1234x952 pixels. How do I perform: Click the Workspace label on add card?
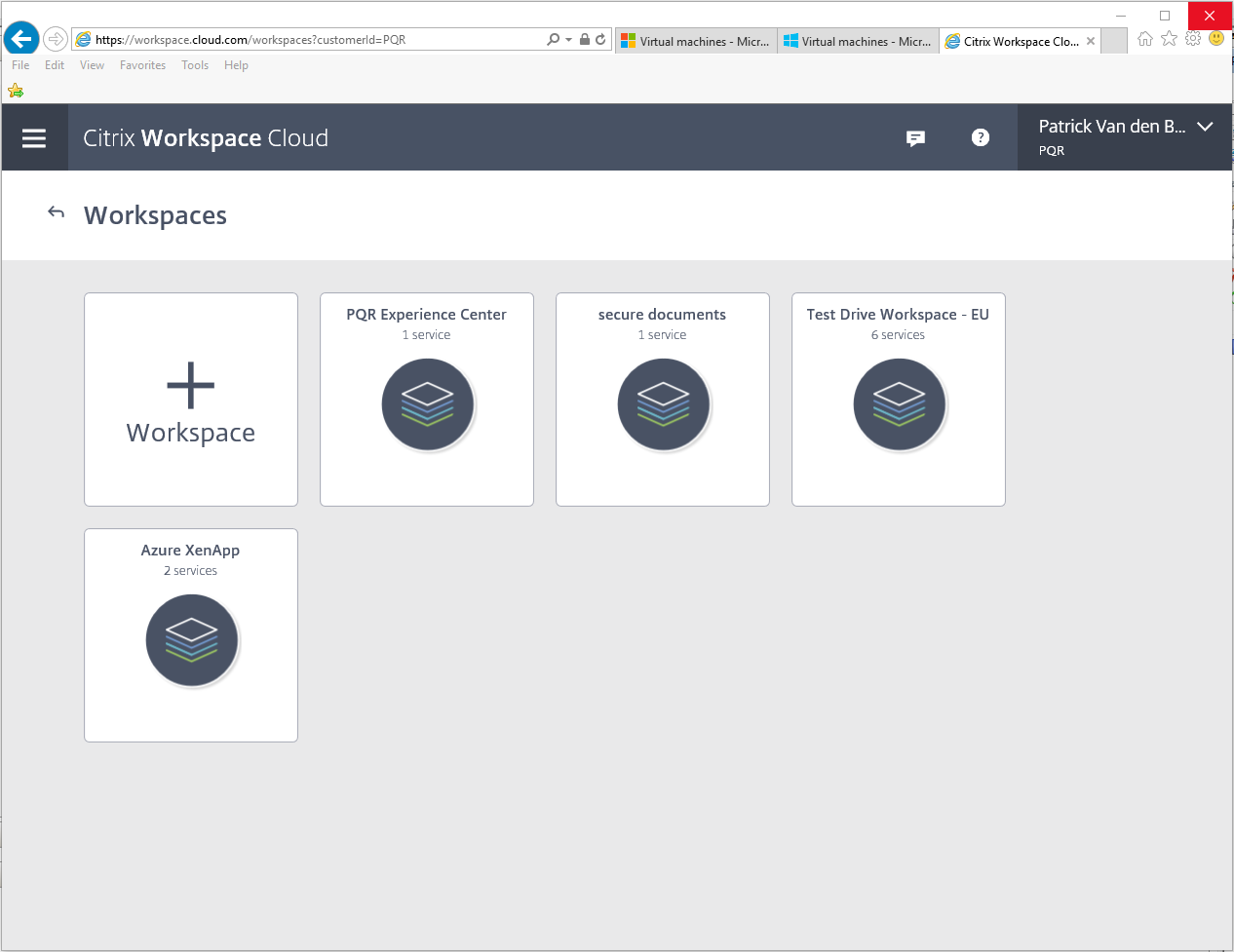pyautogui.click(x=191, y=433)
